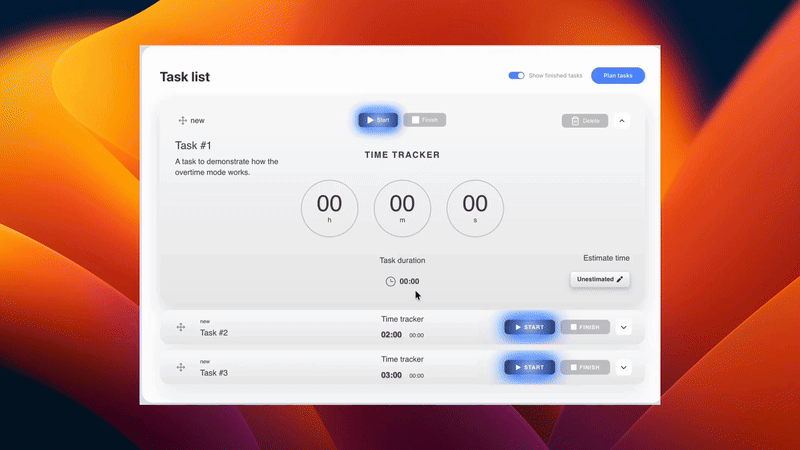Finish Task #3
Screen dimensions: 800x450
[584, 368]
